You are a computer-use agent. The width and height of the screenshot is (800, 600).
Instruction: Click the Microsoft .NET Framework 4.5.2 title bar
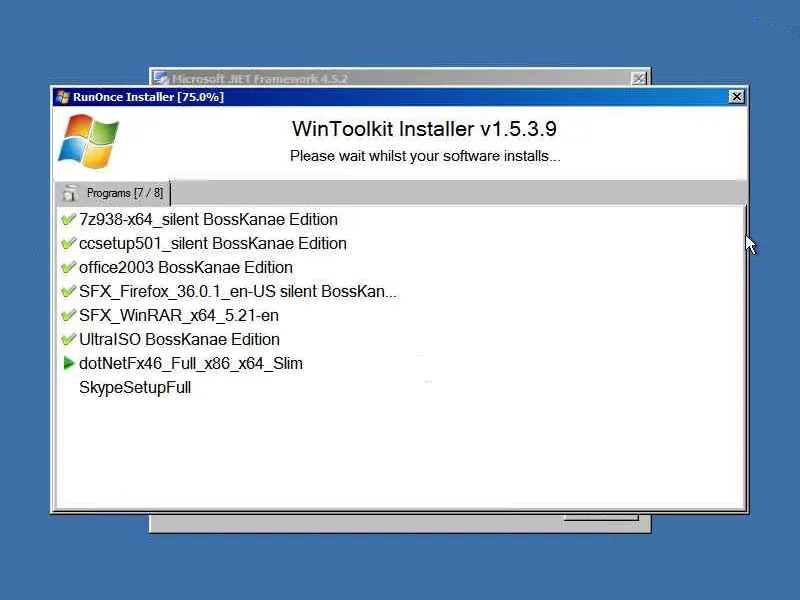tap(400, 78)
